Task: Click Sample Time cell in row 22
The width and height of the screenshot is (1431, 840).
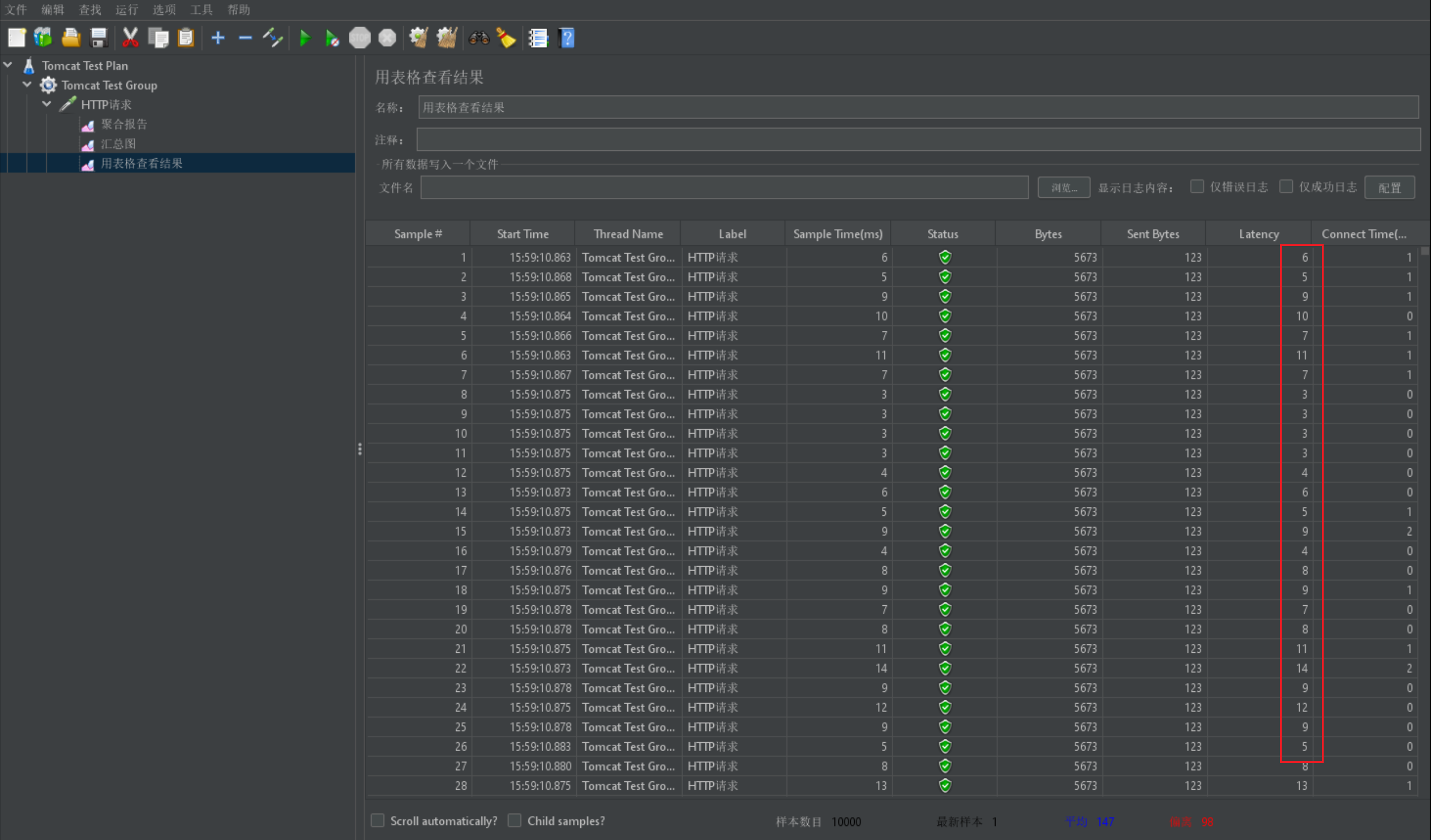Action: coord(838,668)
